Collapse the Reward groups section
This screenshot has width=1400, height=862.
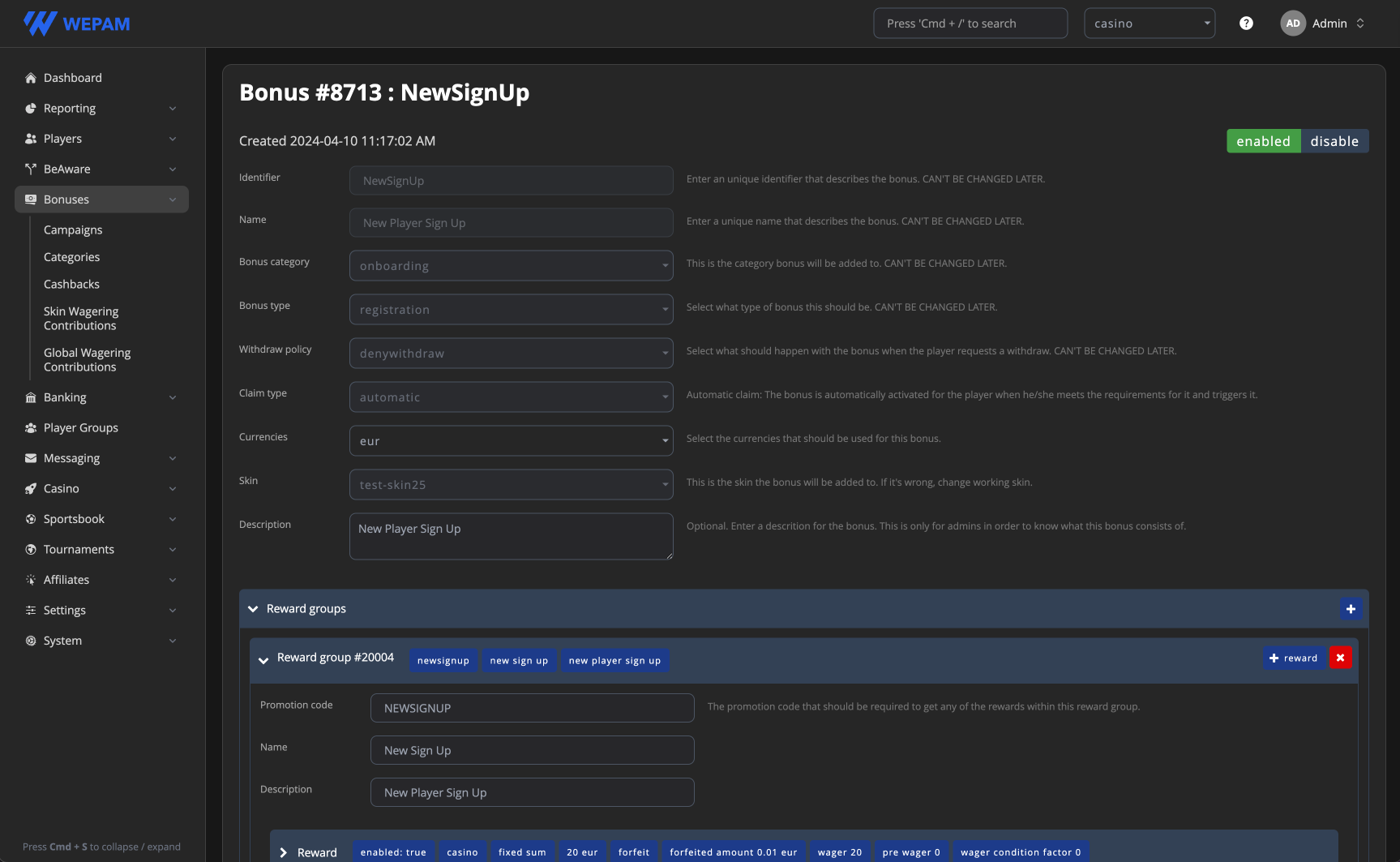(253, 609)
